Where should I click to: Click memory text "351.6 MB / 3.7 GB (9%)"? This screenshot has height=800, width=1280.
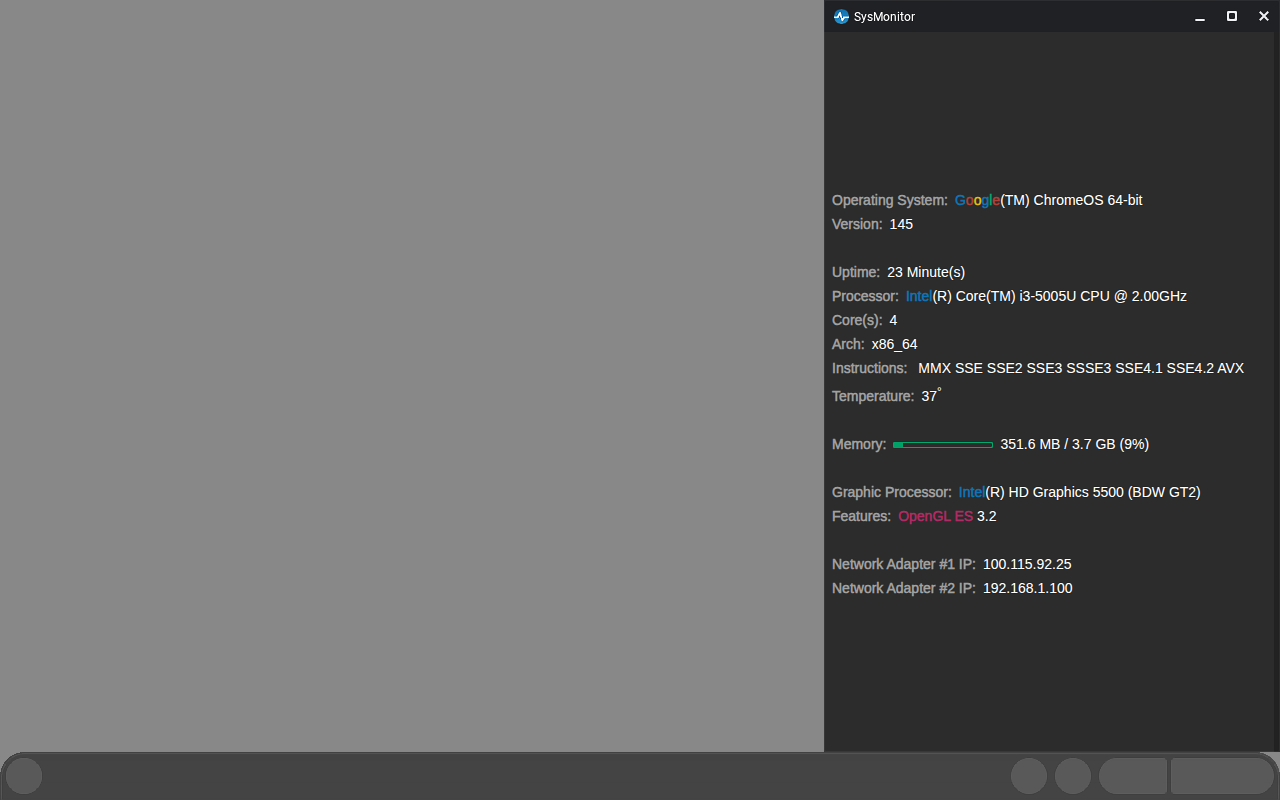(1074, 444)
